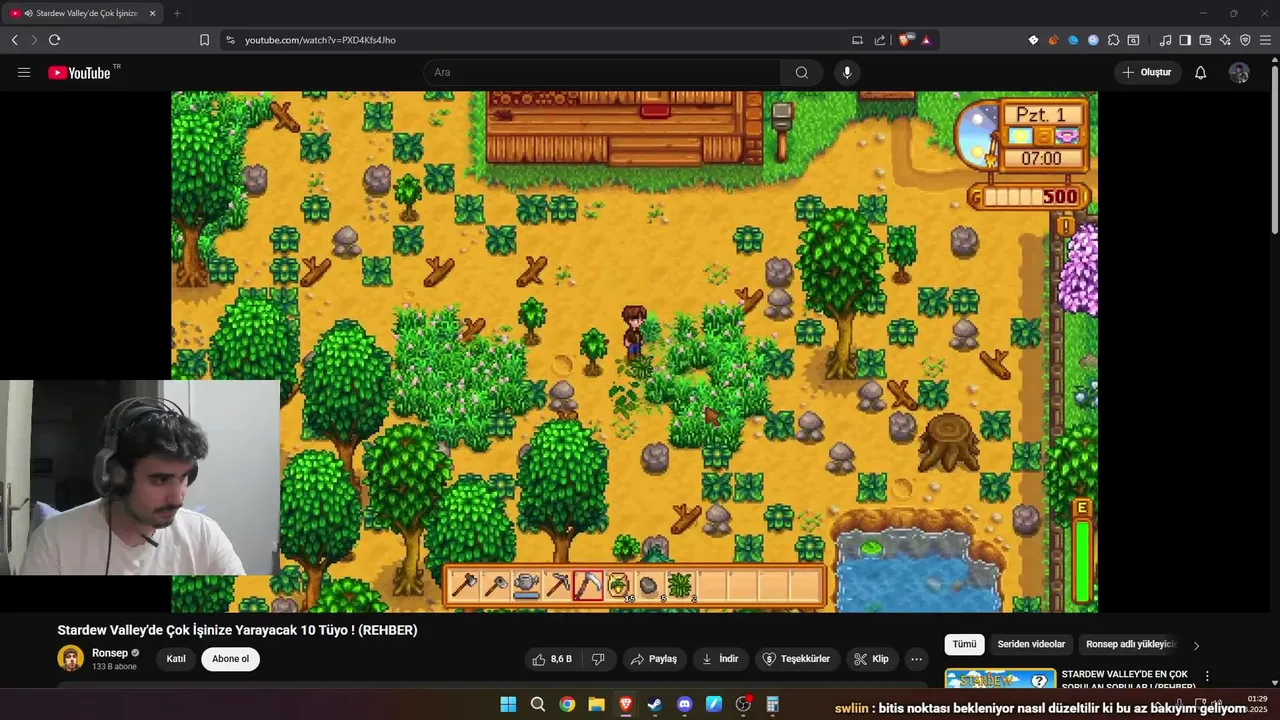Toggle the browser sidebar panel
This screenshot has width=1280, height=720.
[1185, 40]
